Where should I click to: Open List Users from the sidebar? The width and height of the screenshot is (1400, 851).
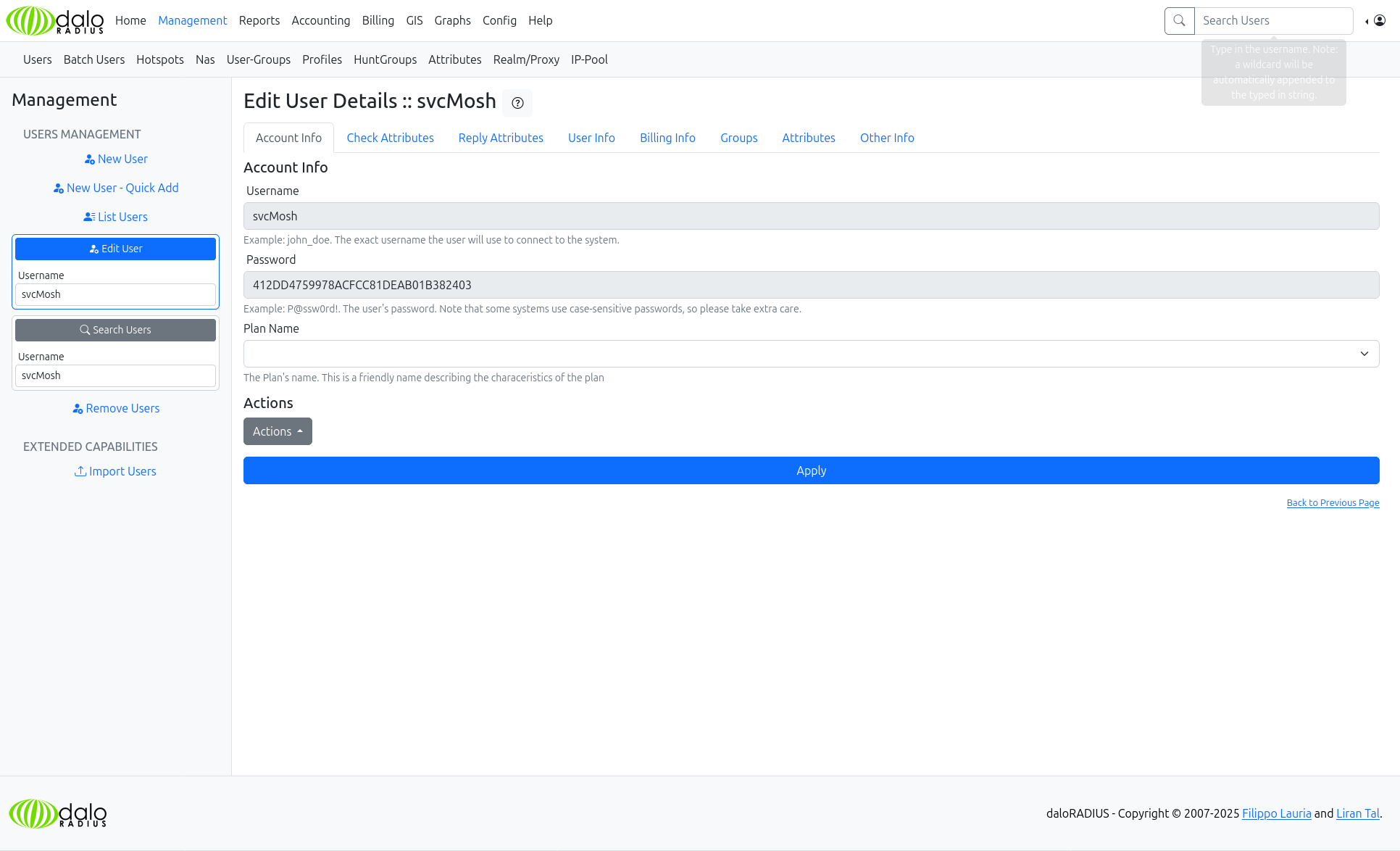pos(116,217)
